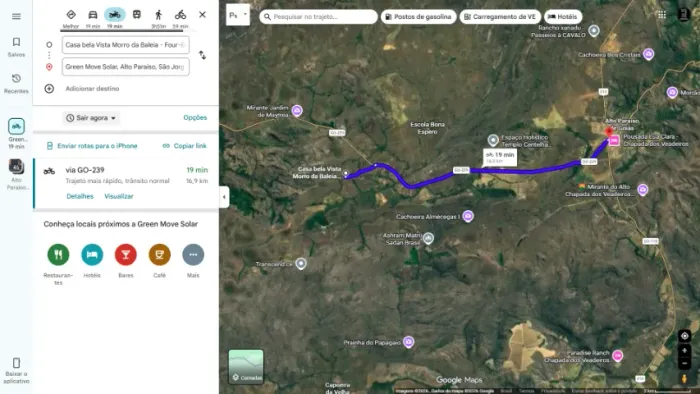Click Mirante do Alto Chapada marker

pos(642,189)
